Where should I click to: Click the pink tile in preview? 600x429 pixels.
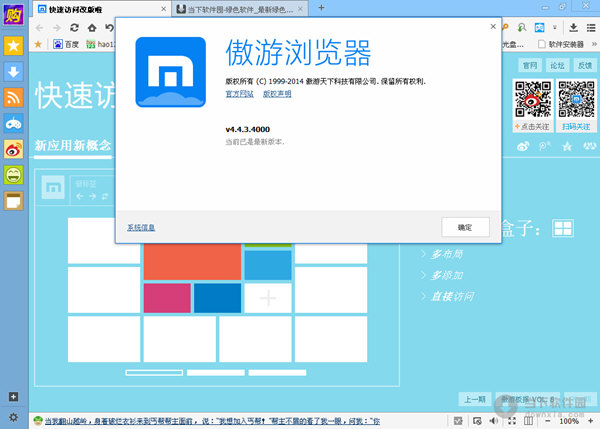tap(167, 298)
